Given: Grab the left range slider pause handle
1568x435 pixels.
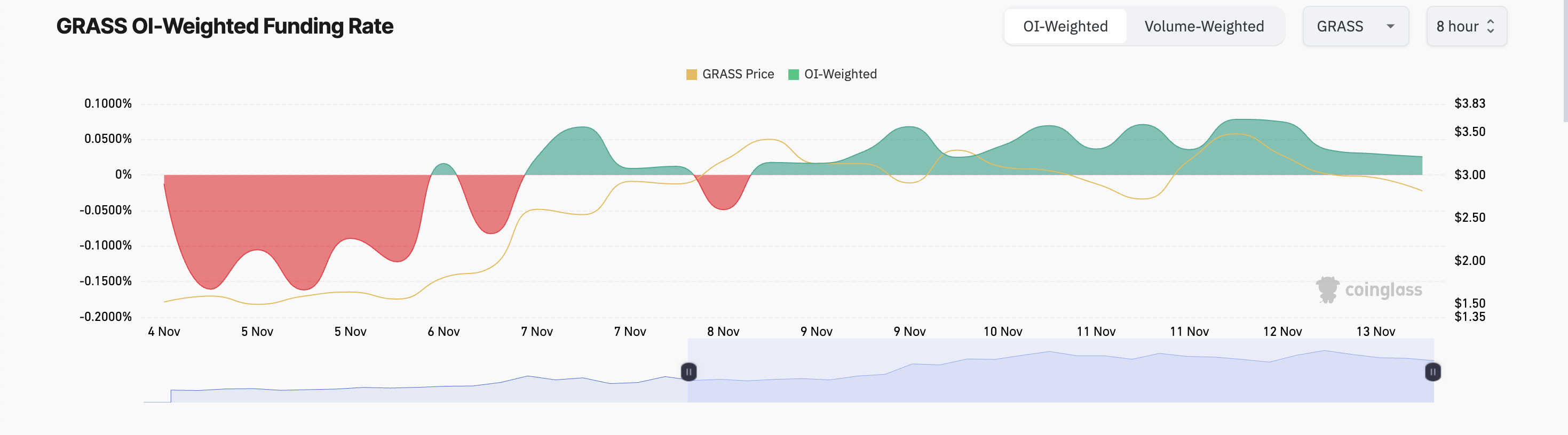Looking at the screenshot, I should tap(688, 372).
